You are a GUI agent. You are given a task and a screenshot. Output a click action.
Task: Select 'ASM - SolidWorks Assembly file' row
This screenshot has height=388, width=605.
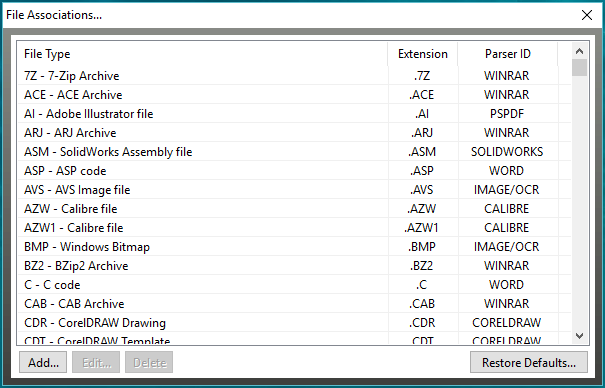(294, 152)
